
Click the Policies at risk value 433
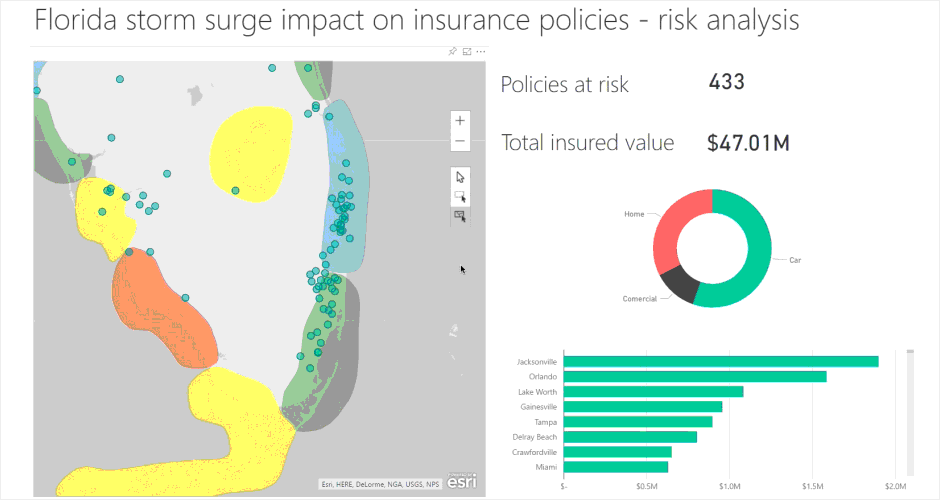click(726, 82)
